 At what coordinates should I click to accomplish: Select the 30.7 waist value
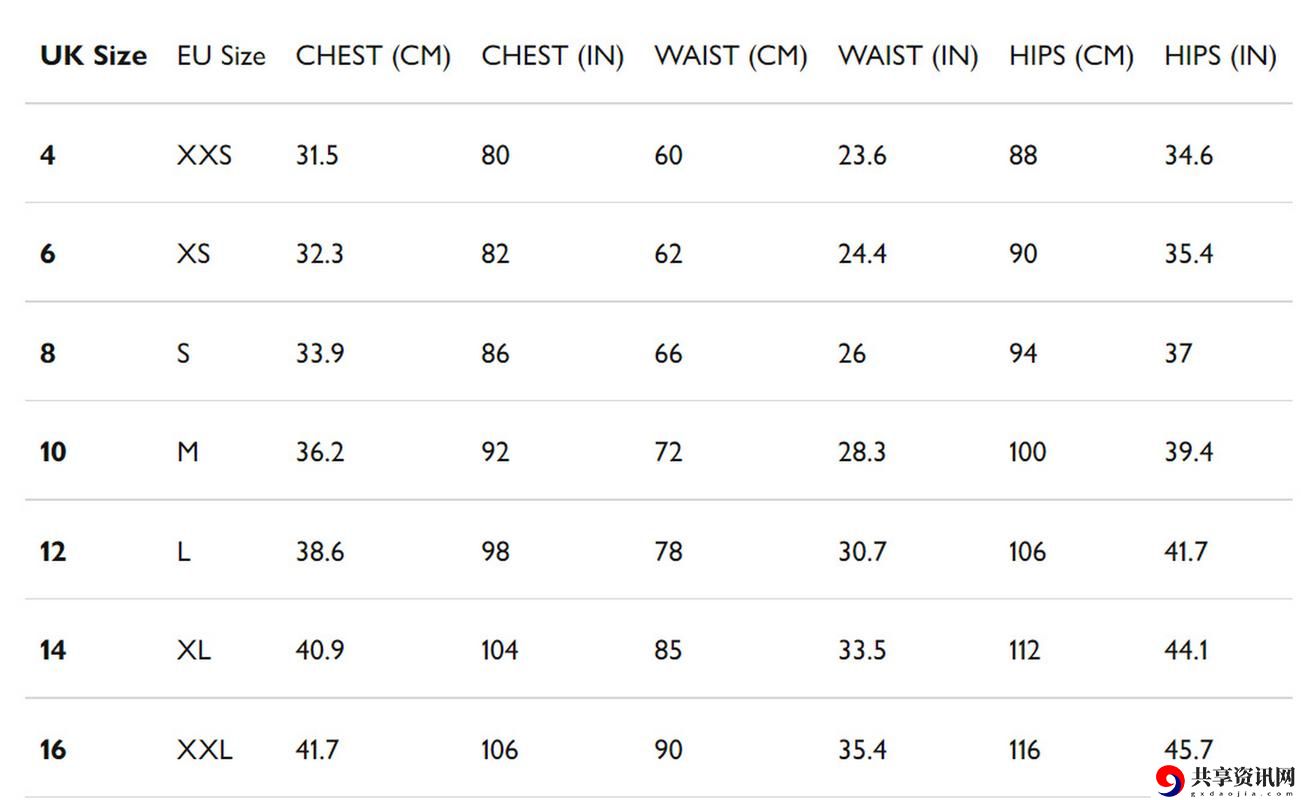pyautogui.click(x=862, y=552)
